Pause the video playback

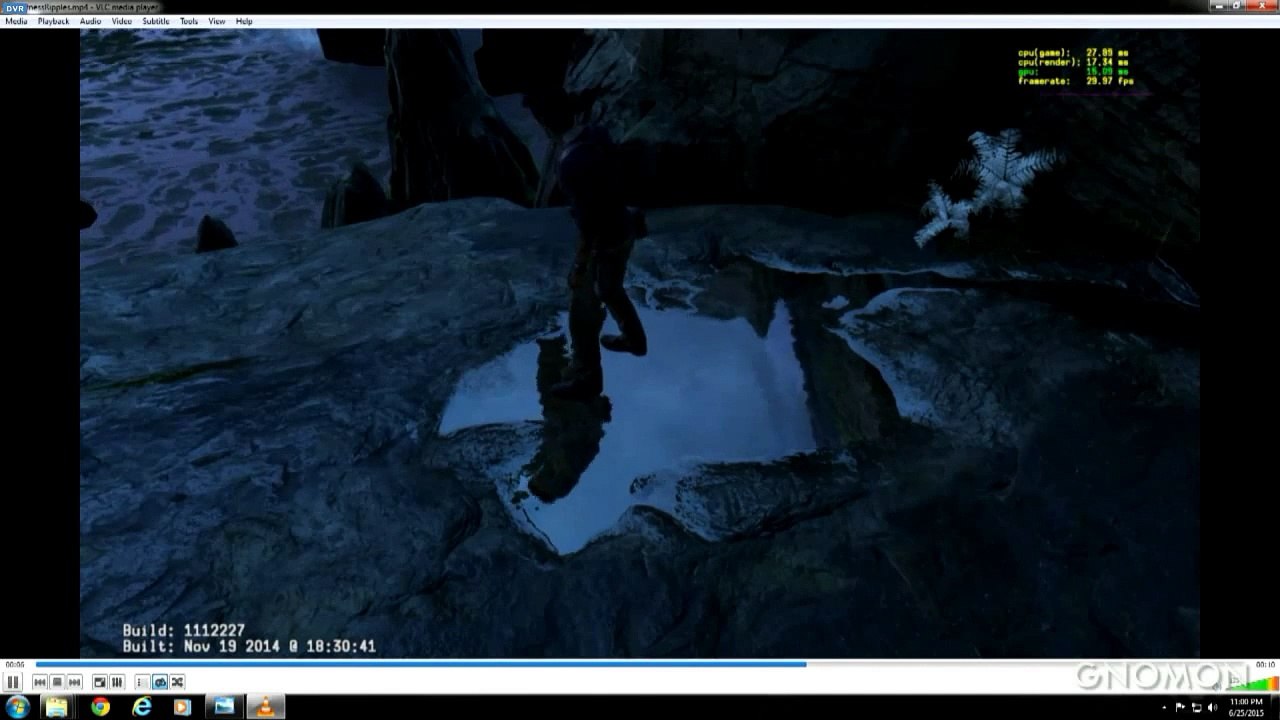click(x=13, y=682)
